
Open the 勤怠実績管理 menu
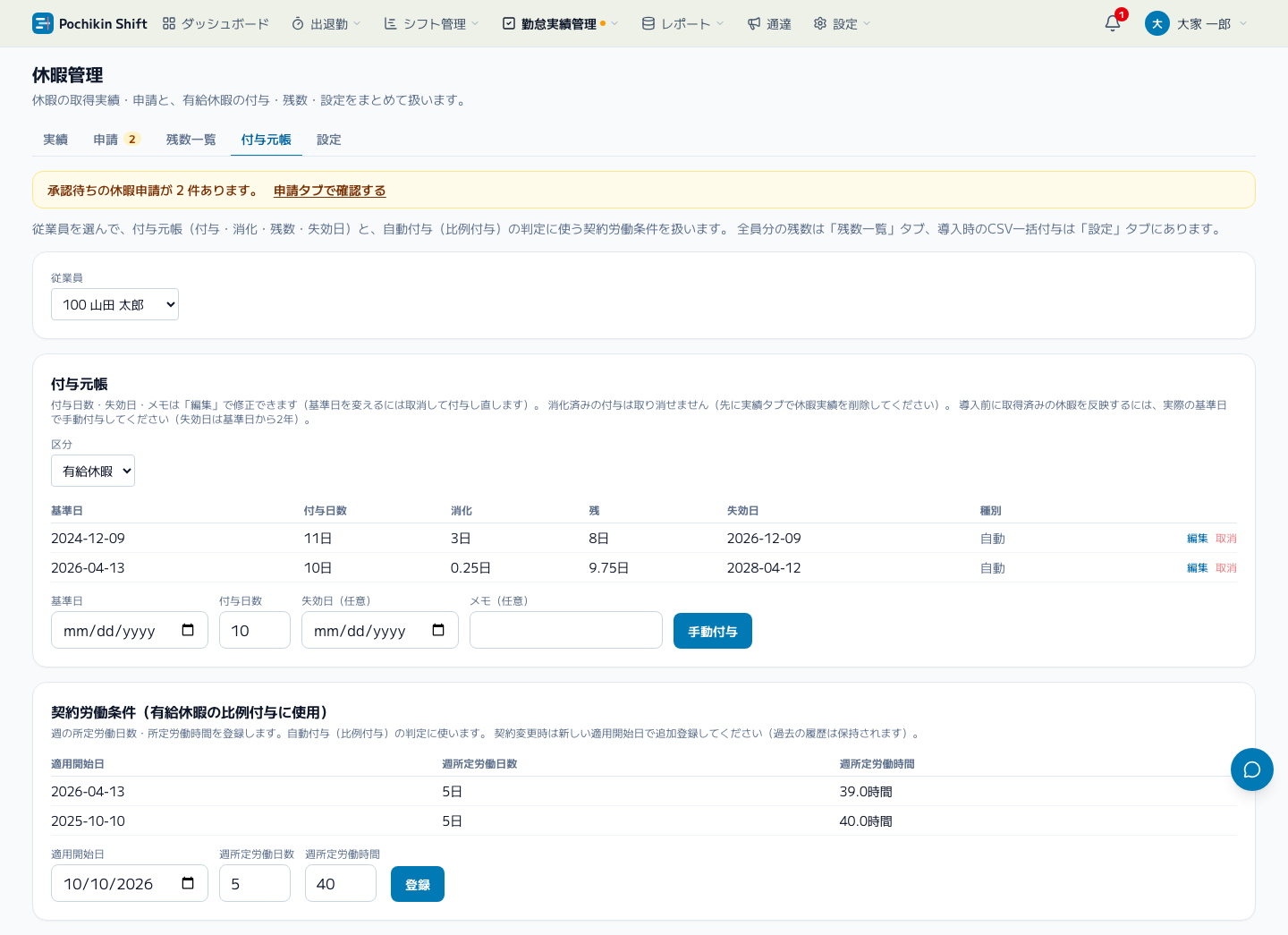click(560, 23)
